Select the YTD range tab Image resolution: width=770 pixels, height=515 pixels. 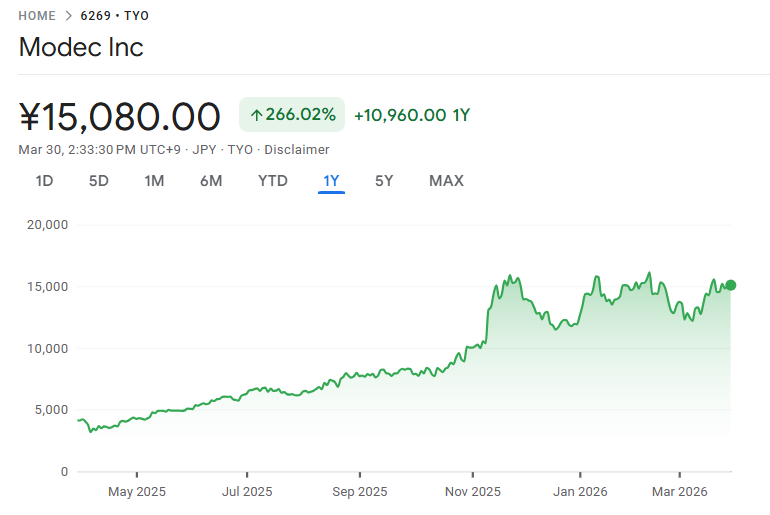tap(272, 181)
